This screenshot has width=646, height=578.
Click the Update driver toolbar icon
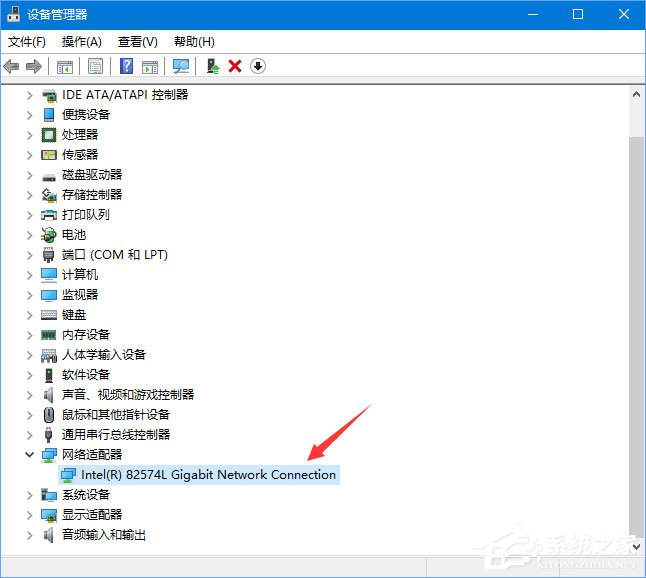[x=213, y=66]
